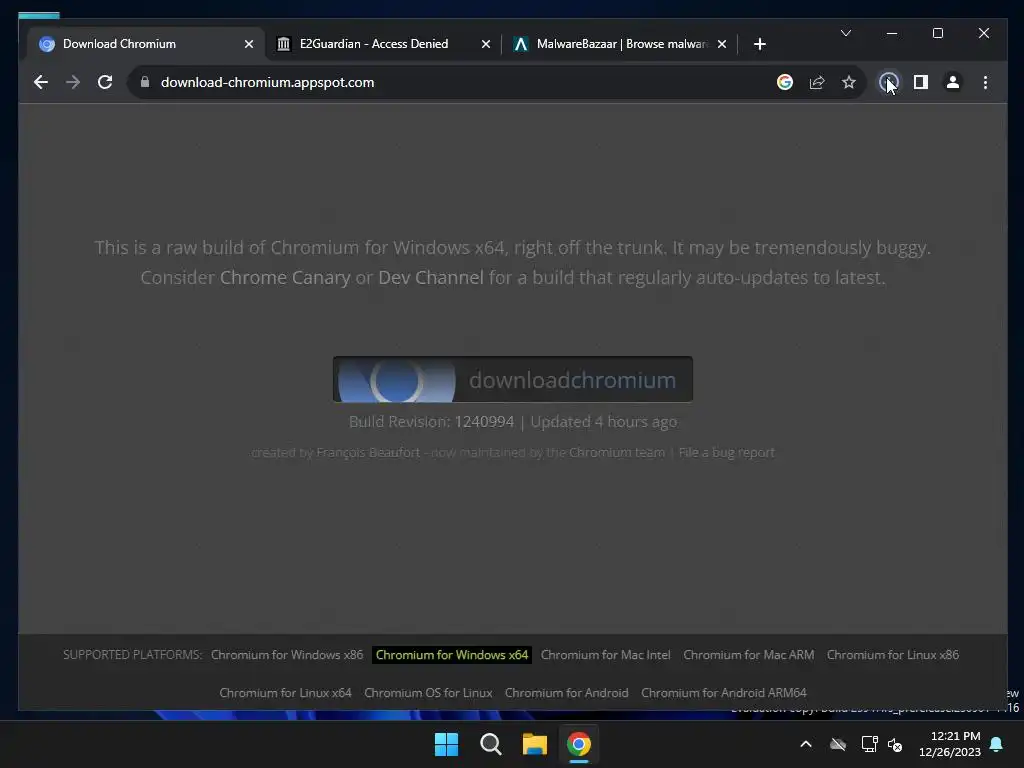Go back to the previous page
The image size is (1024, 768).
pos(40,82)
